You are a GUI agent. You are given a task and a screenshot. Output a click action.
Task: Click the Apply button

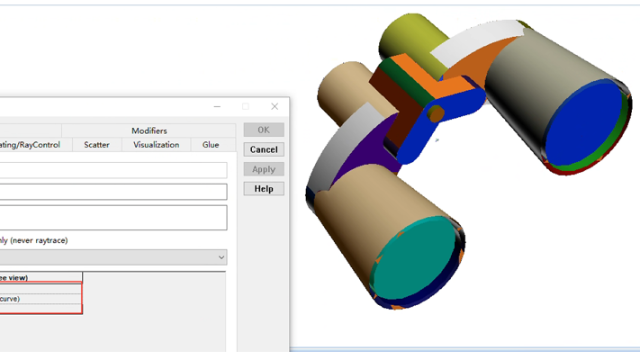[x=264, y=169]
